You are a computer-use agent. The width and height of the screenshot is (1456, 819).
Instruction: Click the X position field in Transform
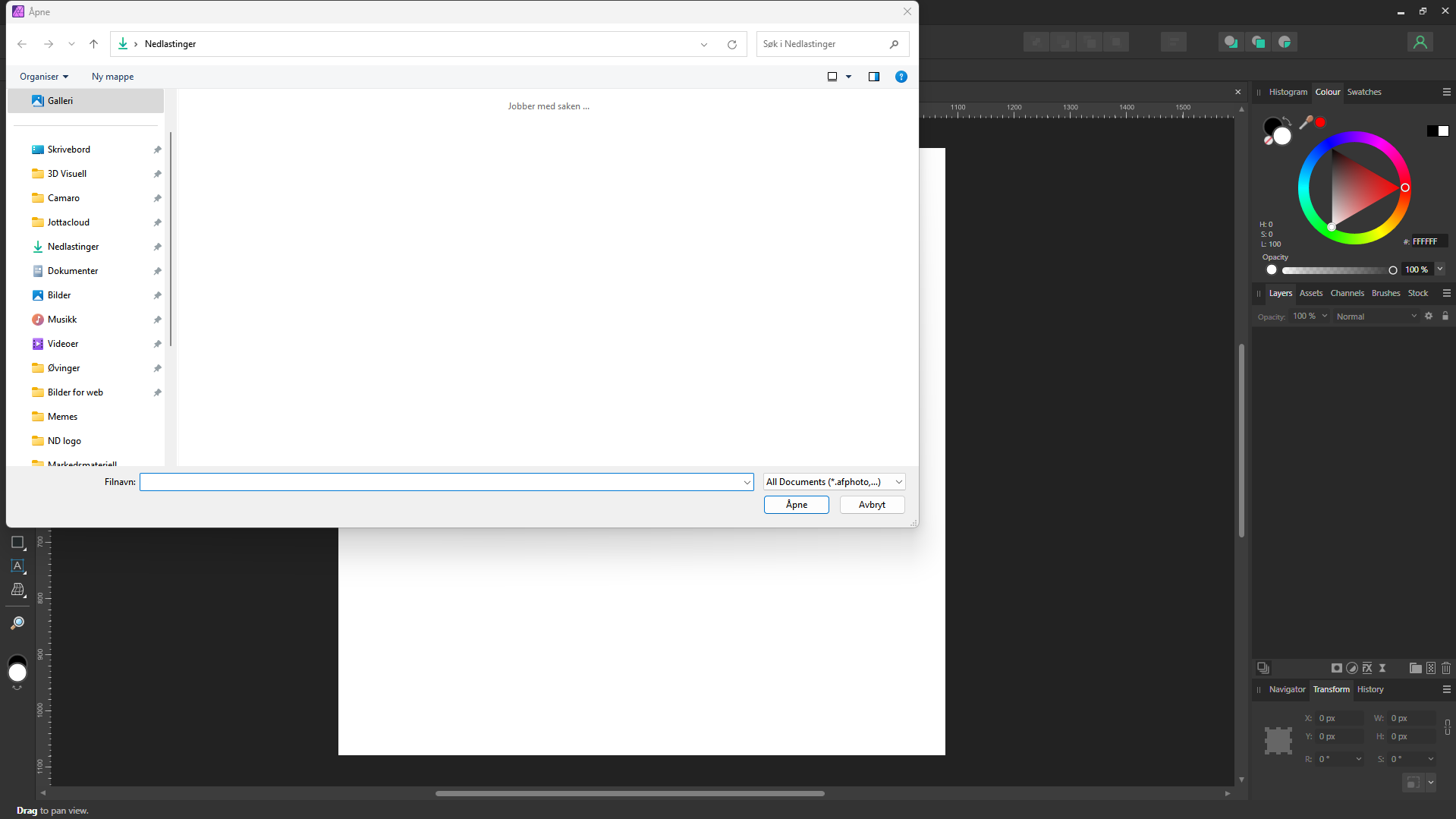[1338, 718]
